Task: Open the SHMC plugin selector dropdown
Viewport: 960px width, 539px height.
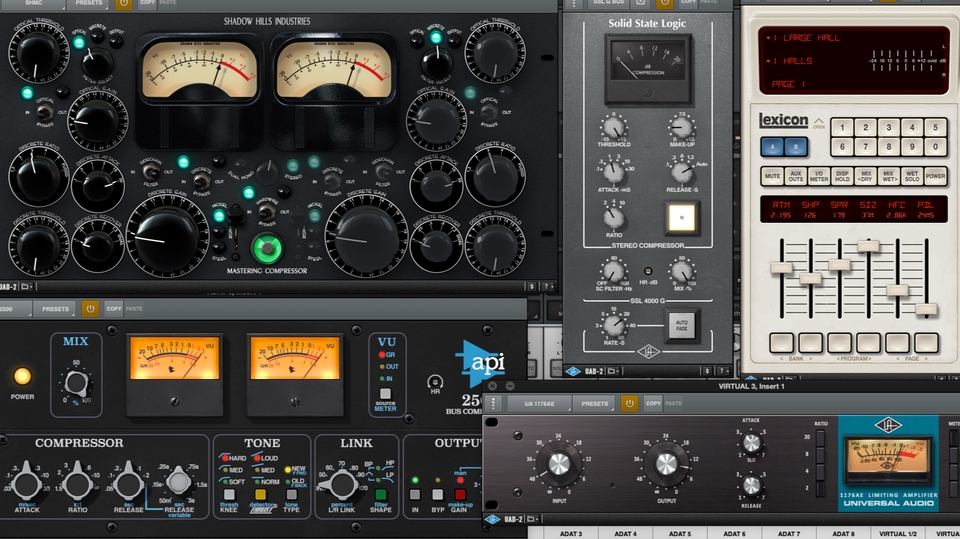Action: pyautogui.click(x=33, y=4)
